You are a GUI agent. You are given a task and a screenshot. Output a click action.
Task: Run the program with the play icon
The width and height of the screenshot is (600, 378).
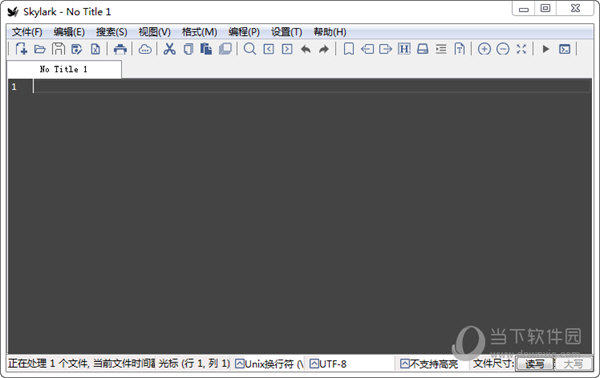click(546, 49)
